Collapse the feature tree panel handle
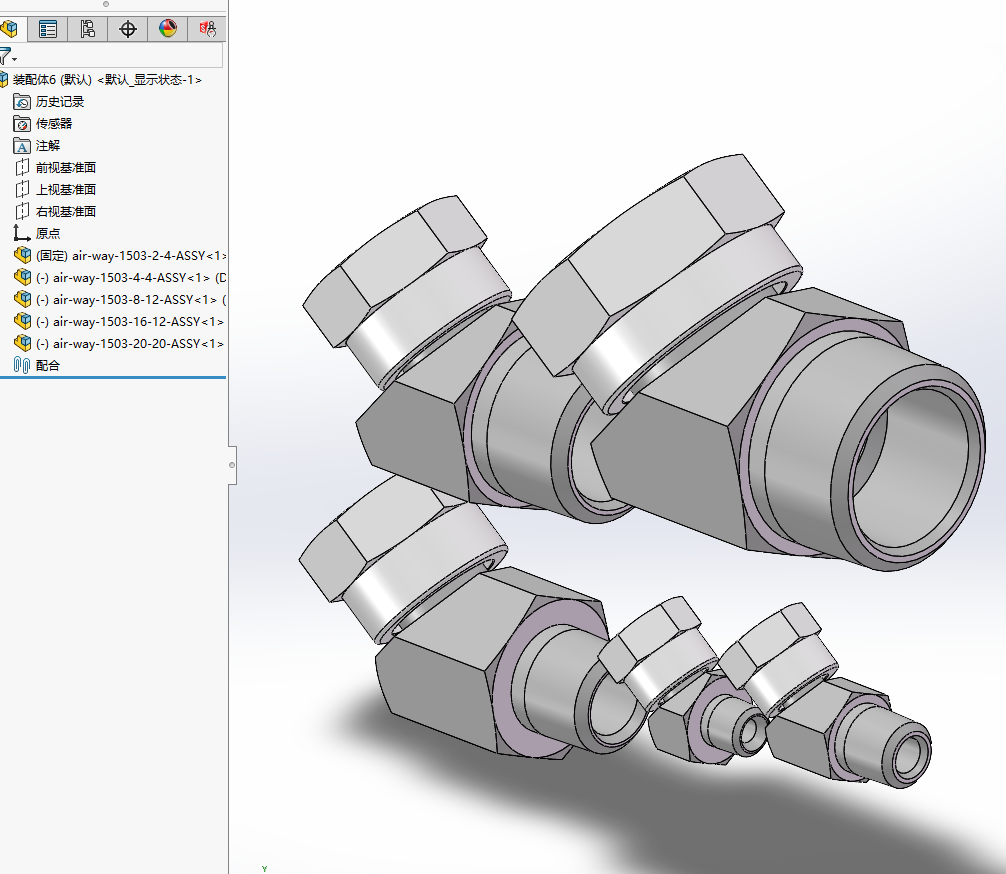The height and width of the screenshot is (874, 1006). (232, 465)
